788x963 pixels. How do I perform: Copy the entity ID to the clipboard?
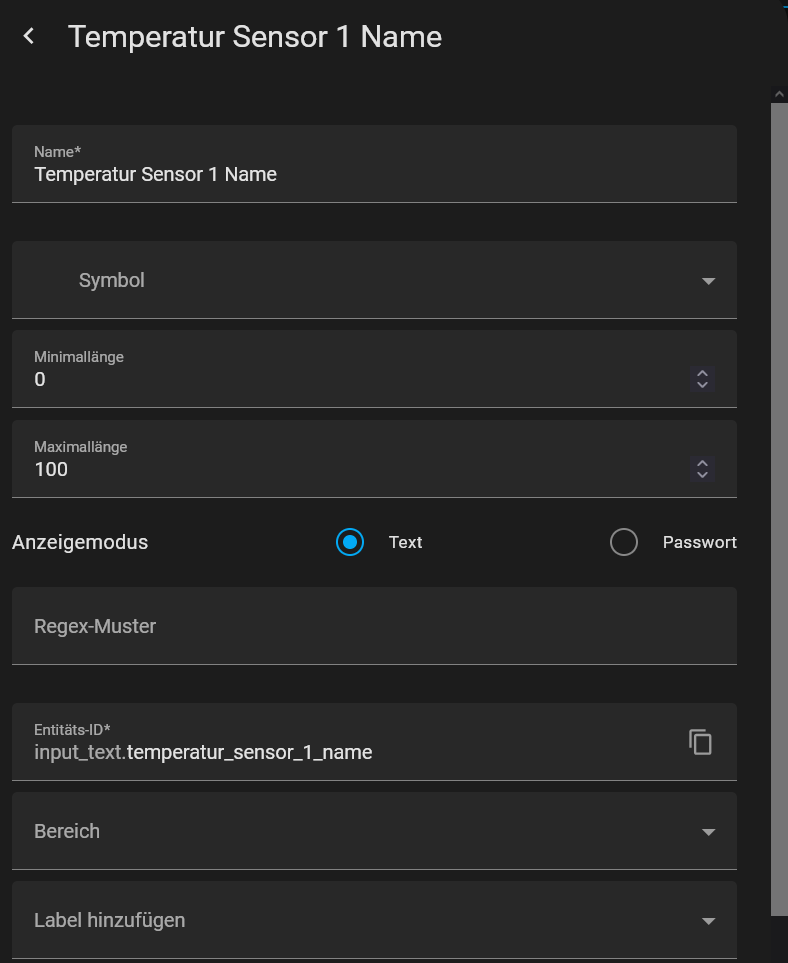pos(700,742)
